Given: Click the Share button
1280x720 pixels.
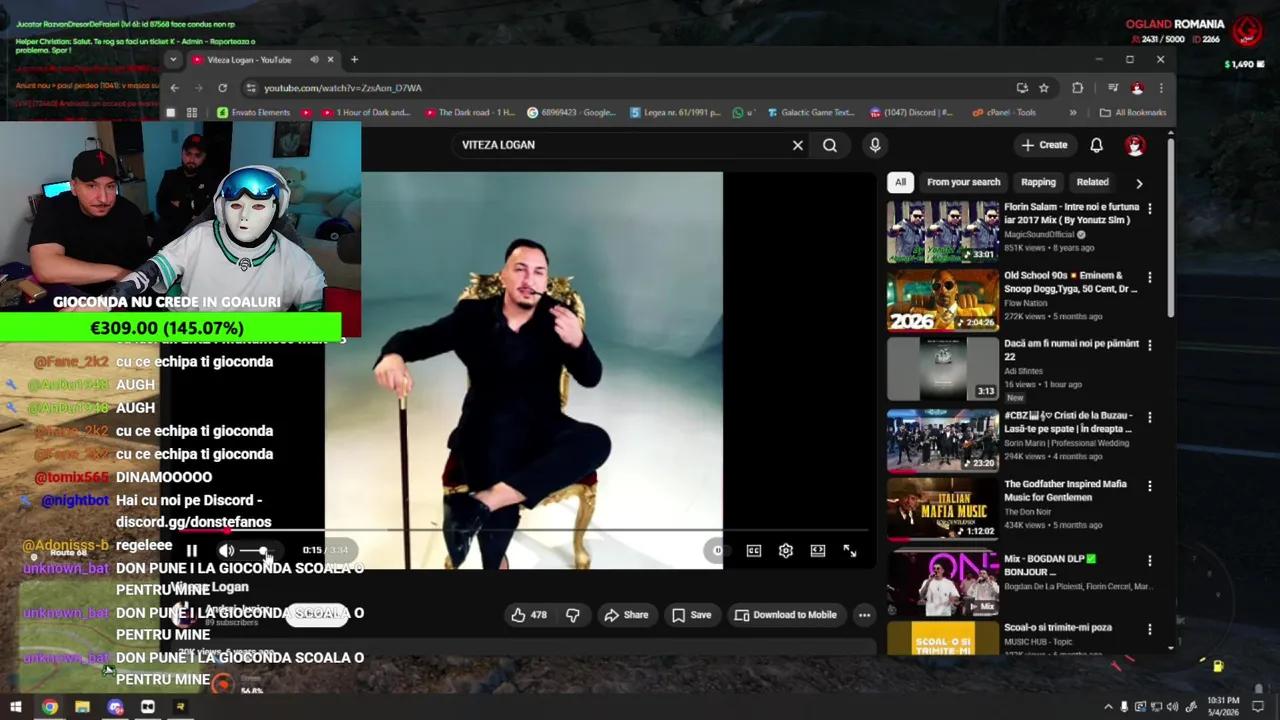Looking at the screenshot, I should pyautogui.click(x=626, y=615).
